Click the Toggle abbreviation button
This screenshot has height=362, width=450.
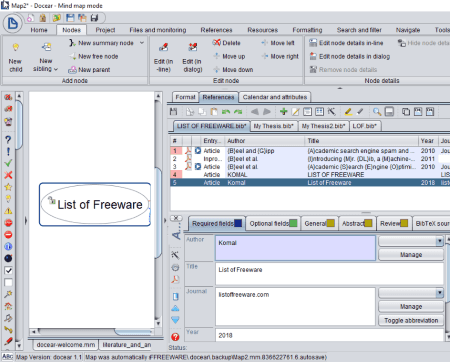pyautogui.click(x=411, y=320)
